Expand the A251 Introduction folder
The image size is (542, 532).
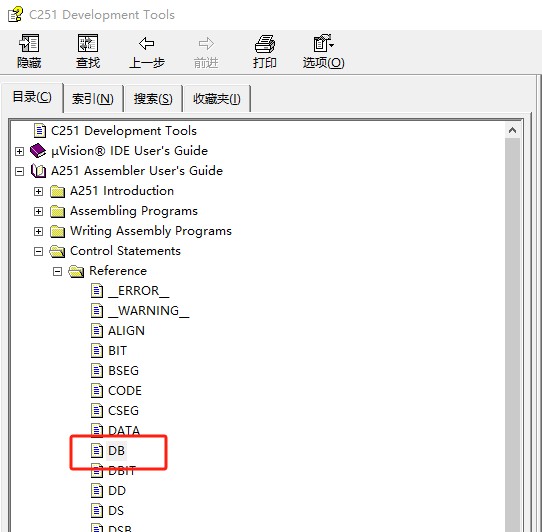pyautogui.click(x=38, y=191)
